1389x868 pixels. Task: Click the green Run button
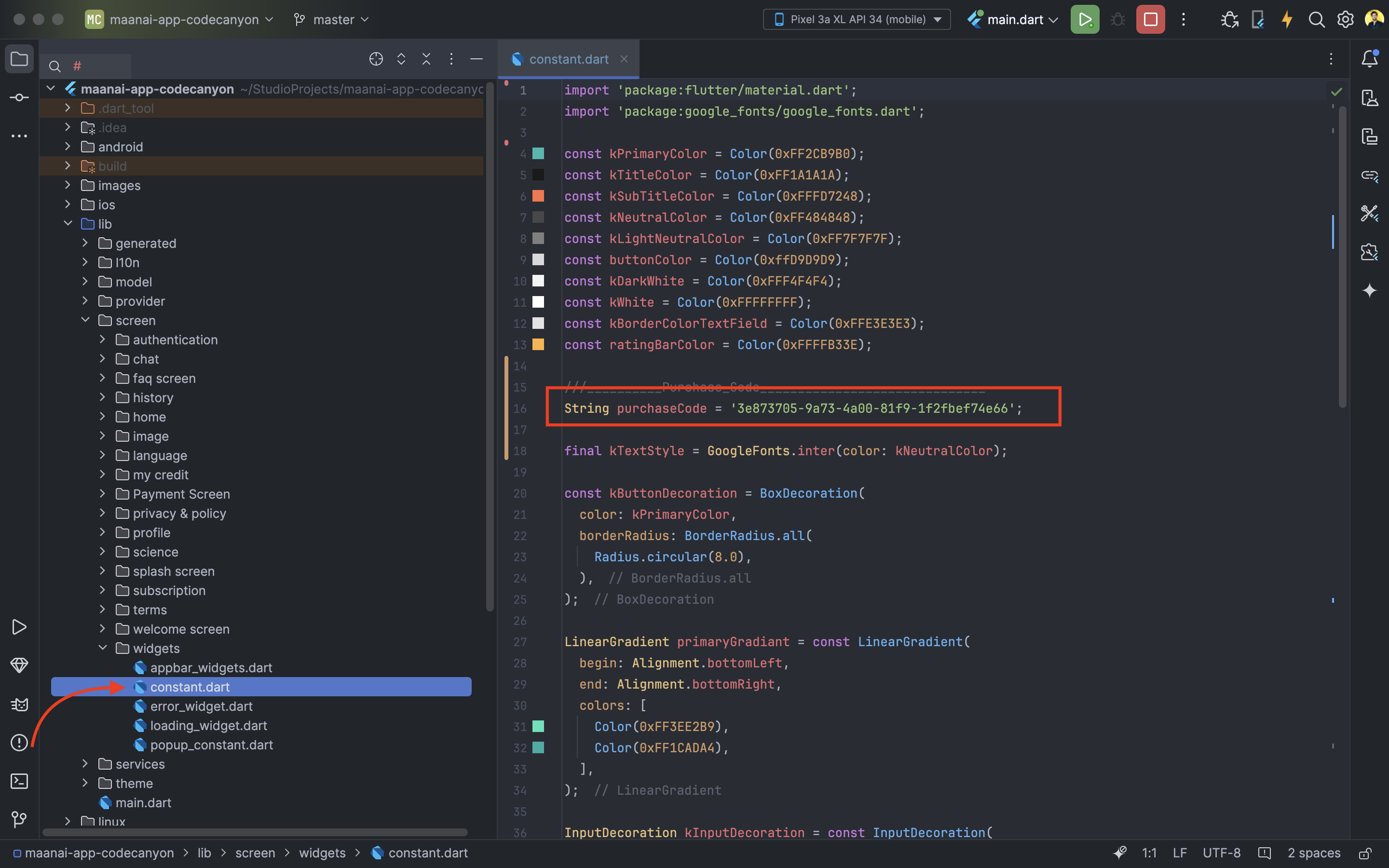click(x=1084, y=19)
